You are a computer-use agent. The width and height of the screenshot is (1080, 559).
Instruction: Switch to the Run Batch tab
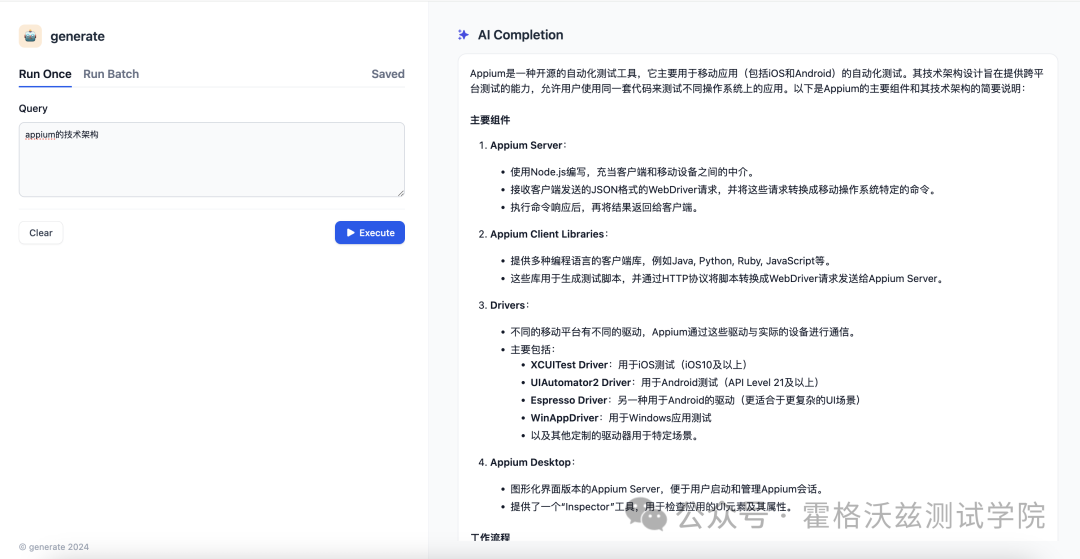(x=111, y=74)
